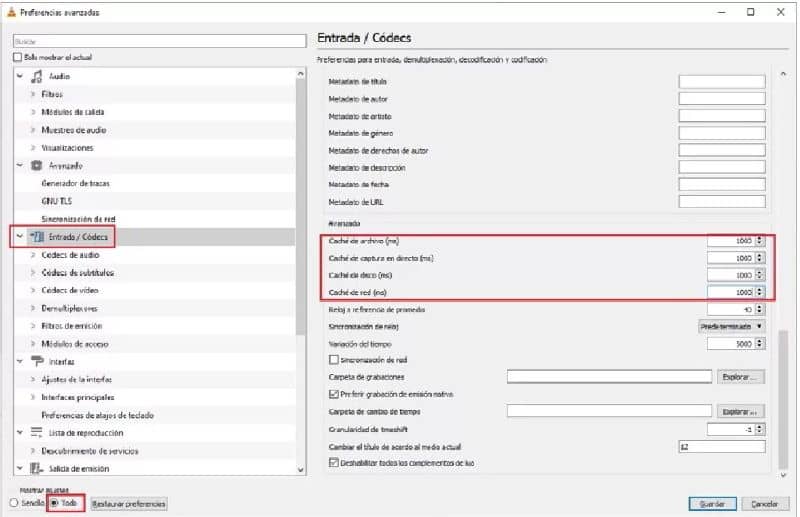Collapse the Avanzado tree section

click(x=20, y=165)
